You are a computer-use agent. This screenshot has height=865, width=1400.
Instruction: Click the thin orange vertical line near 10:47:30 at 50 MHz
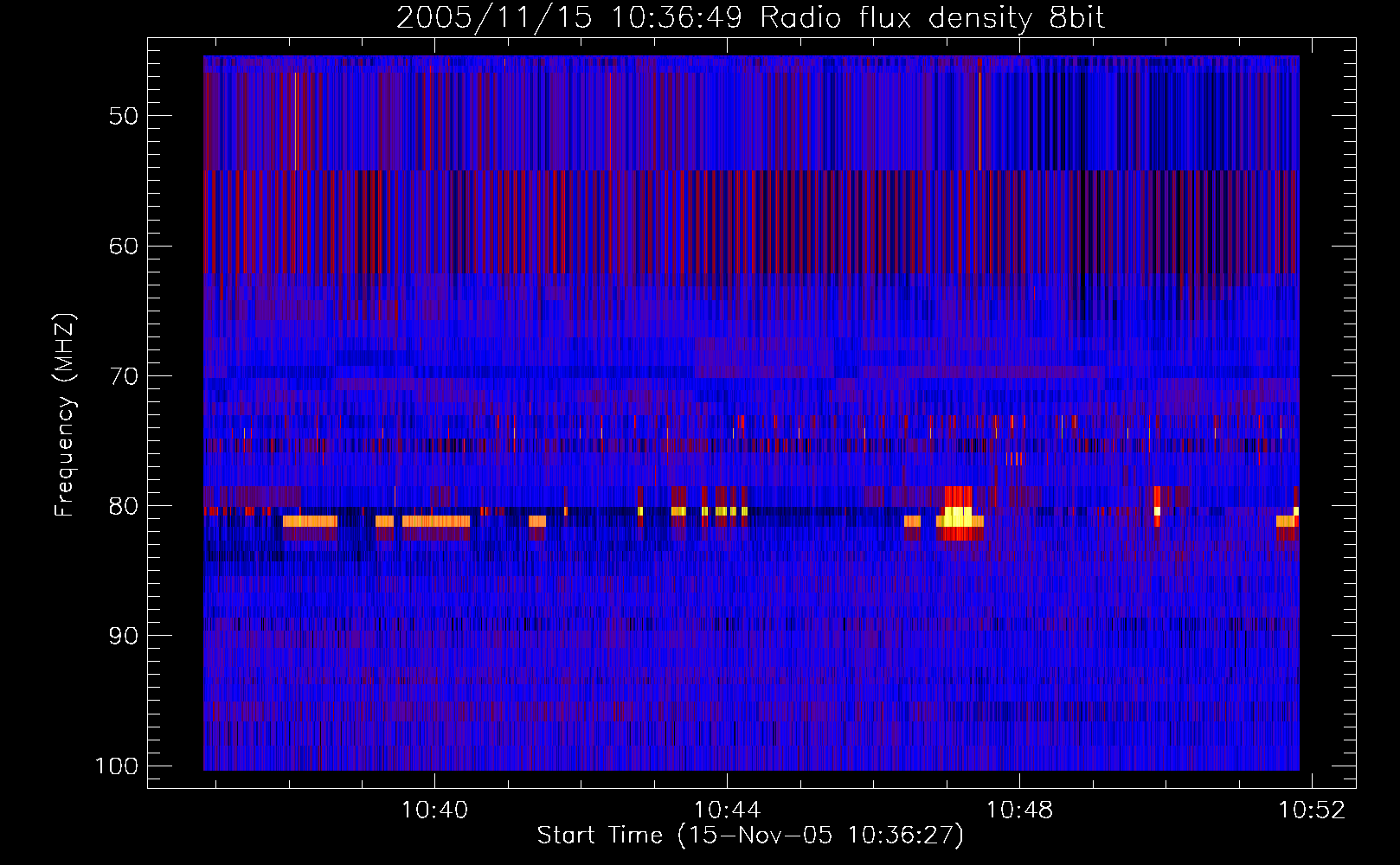(x=979, y=121)
